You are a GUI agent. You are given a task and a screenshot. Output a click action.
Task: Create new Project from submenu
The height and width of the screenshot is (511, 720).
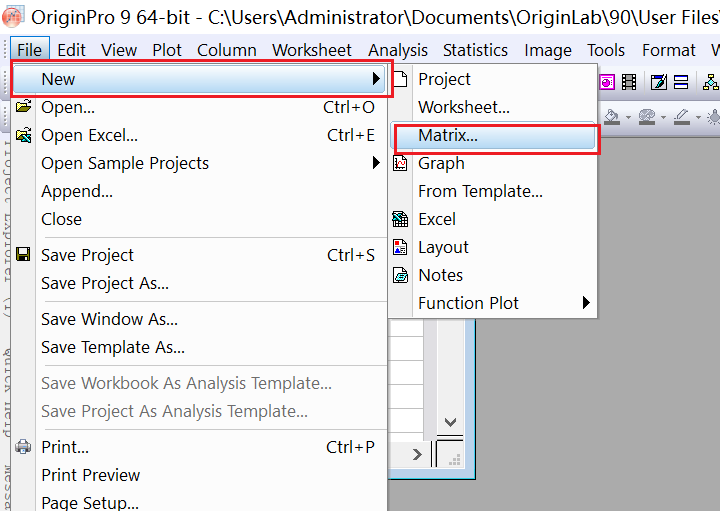click(x=493, y=79)
